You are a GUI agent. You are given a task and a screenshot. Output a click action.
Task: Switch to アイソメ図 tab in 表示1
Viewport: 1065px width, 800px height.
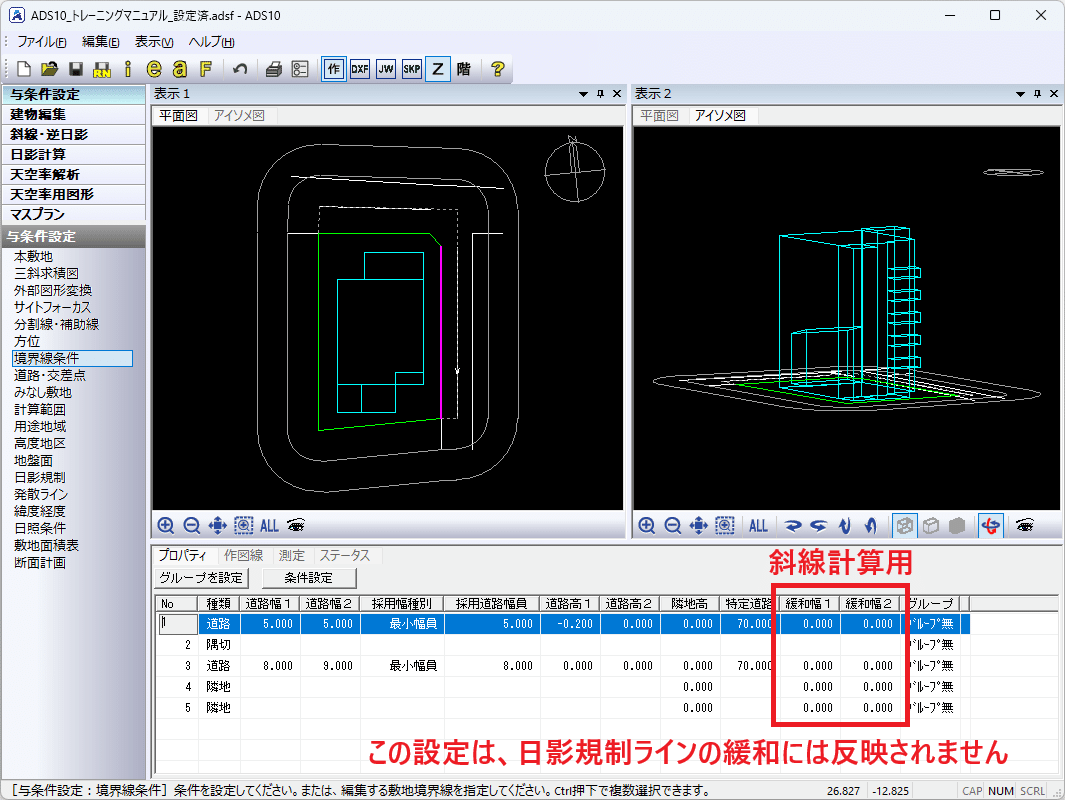[239, 115]
